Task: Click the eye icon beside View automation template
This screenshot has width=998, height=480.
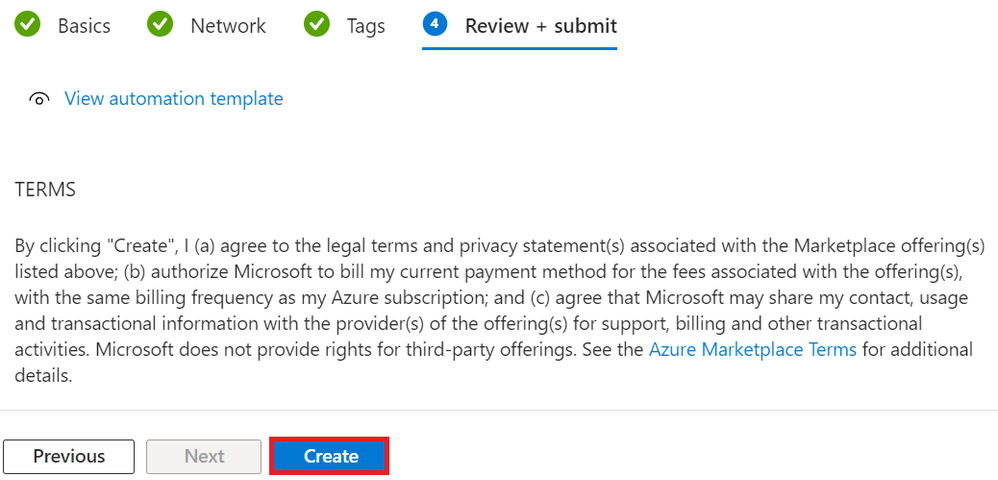Action: coord(40,99)
